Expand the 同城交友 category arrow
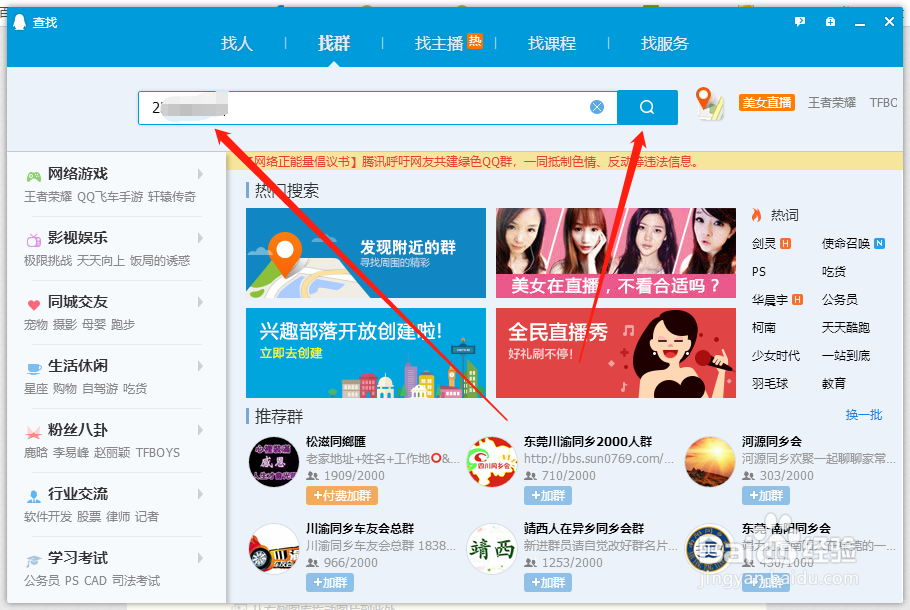This screenshot has height=610, width=910. pyautogui.click(x=200, y=302)
